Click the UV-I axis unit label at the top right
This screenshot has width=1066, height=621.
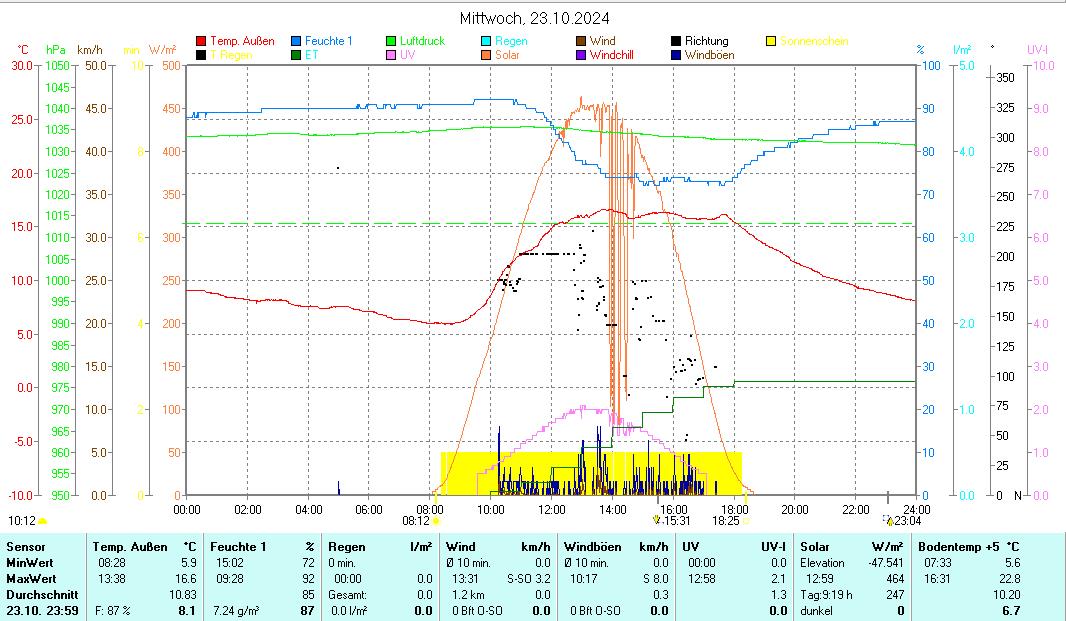(x=1037, y=50)
